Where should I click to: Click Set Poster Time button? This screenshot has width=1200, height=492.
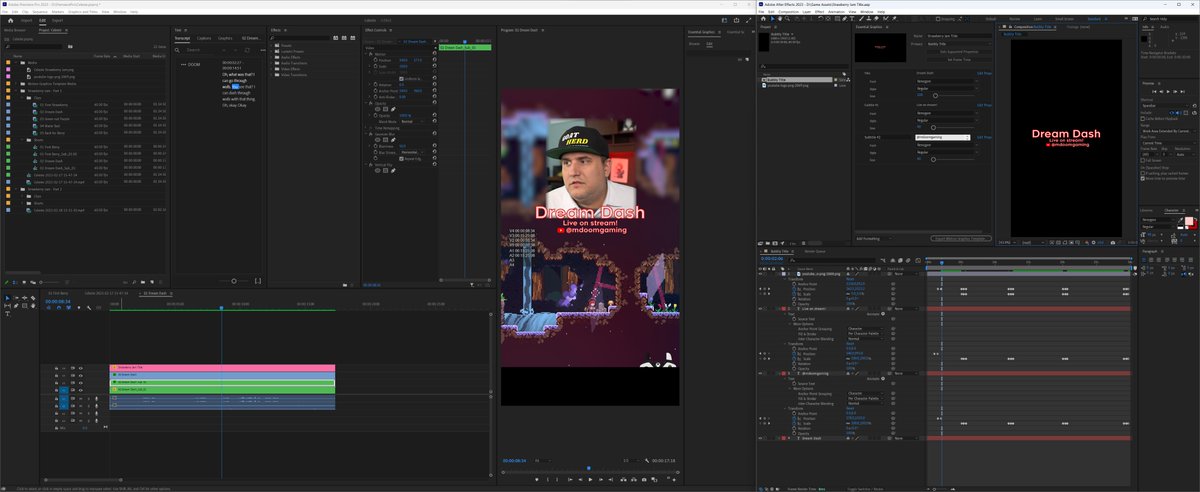pyautogui.click(x=960, y=59)
